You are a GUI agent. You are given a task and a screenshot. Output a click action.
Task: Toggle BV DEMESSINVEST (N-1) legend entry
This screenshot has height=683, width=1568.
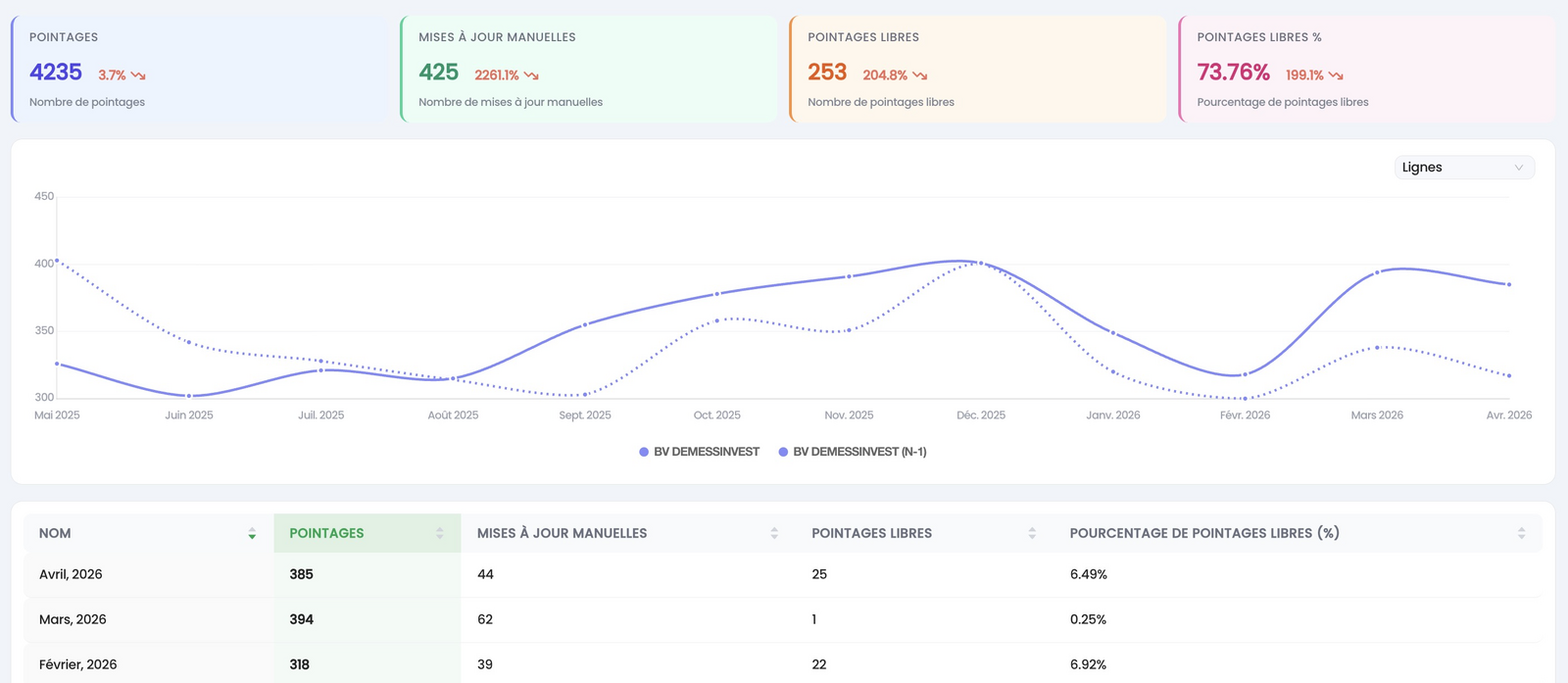pos(853,452)
